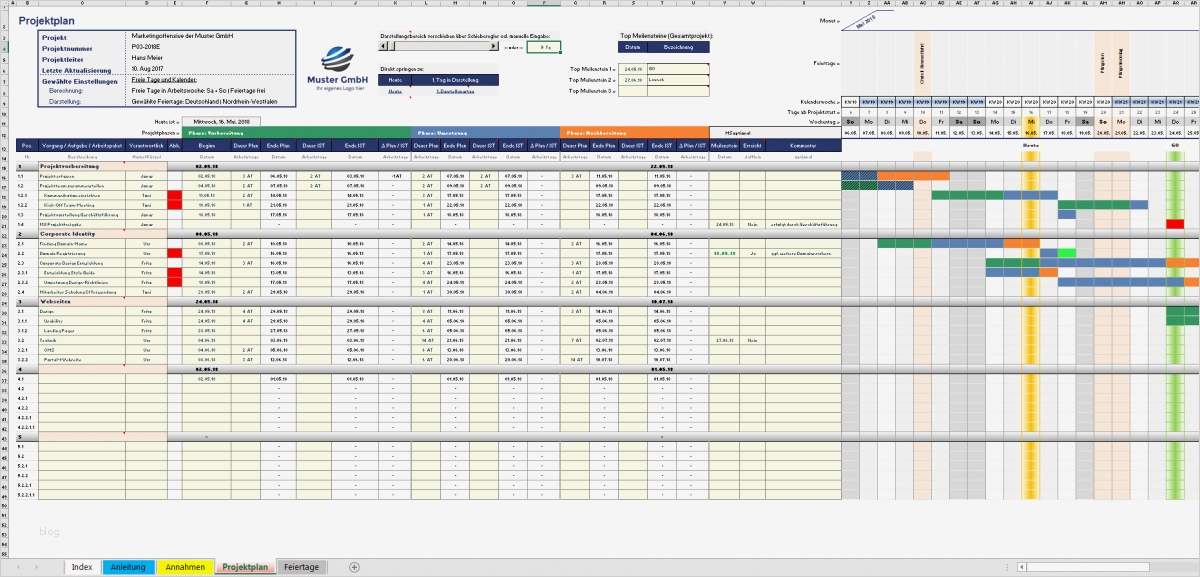Click the 1. Tag in Darstellung button
1200x577 pixels.
pos(455,80)
